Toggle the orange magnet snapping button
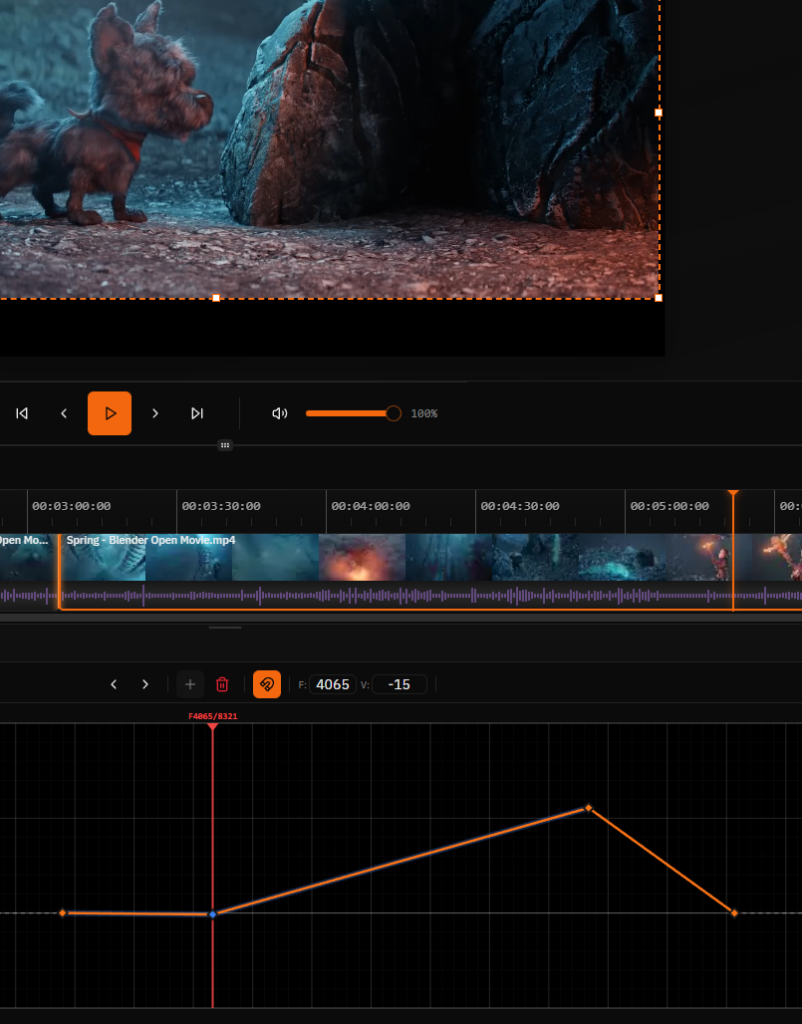The image size is (802, 1024). tap(267, 684)
